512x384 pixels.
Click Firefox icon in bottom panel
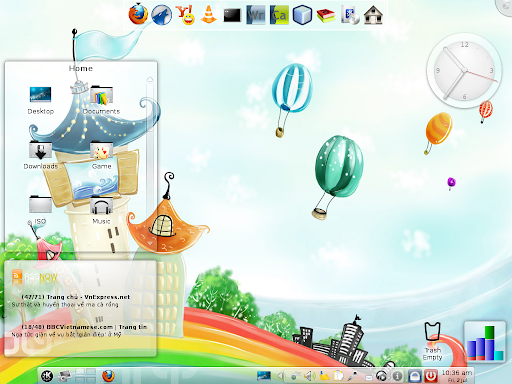[x=108, y=376]
